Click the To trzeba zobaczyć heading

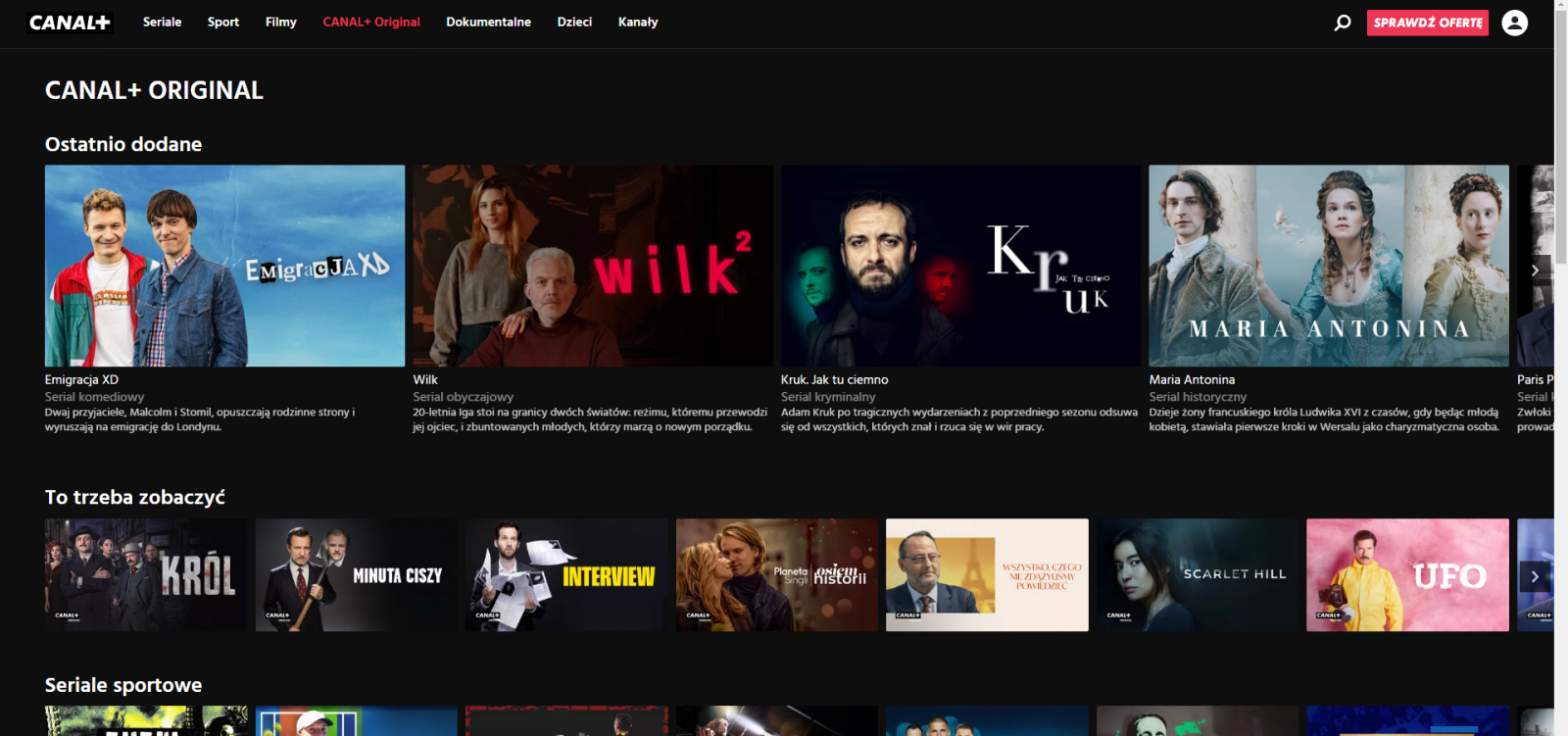coord(135,497)
